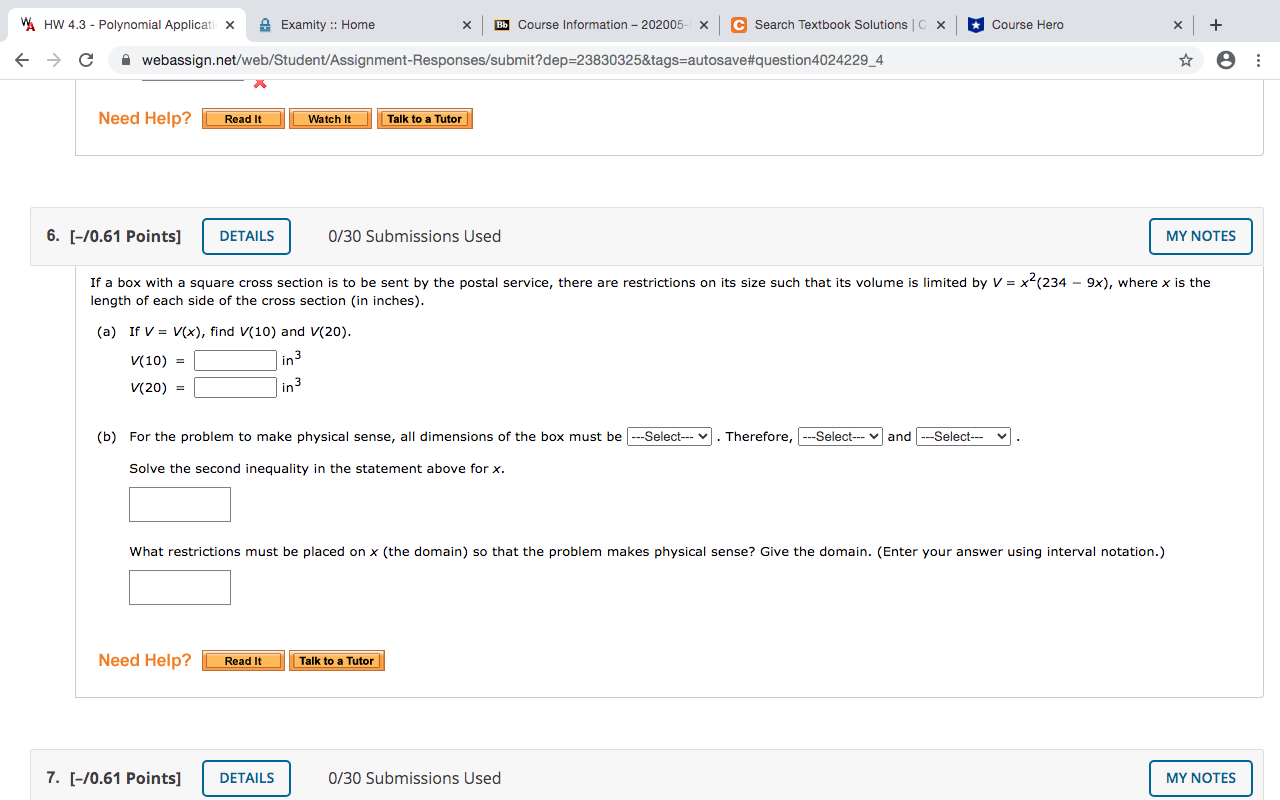Viewport: 1280px width, 800px height.
Task: Reload the WebAssign page
Action: click(86, 60)
